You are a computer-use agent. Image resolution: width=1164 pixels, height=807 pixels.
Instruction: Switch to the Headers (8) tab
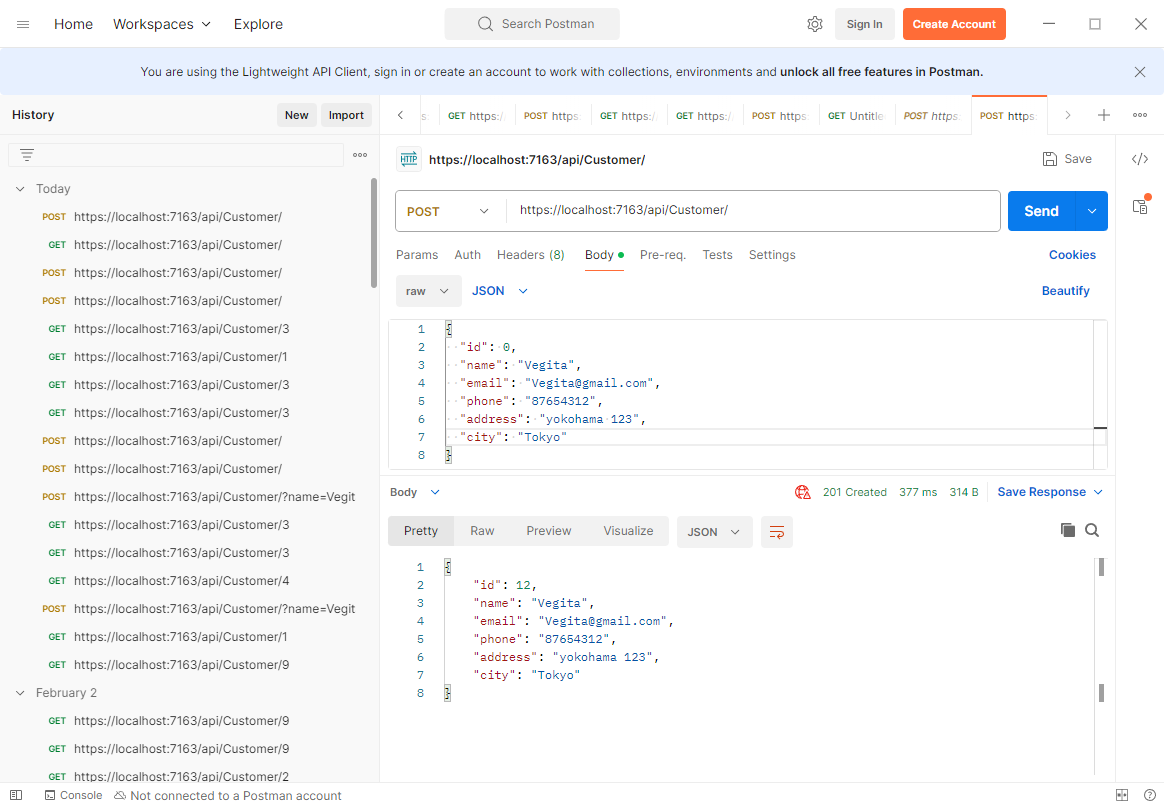[x=530, y=255]
